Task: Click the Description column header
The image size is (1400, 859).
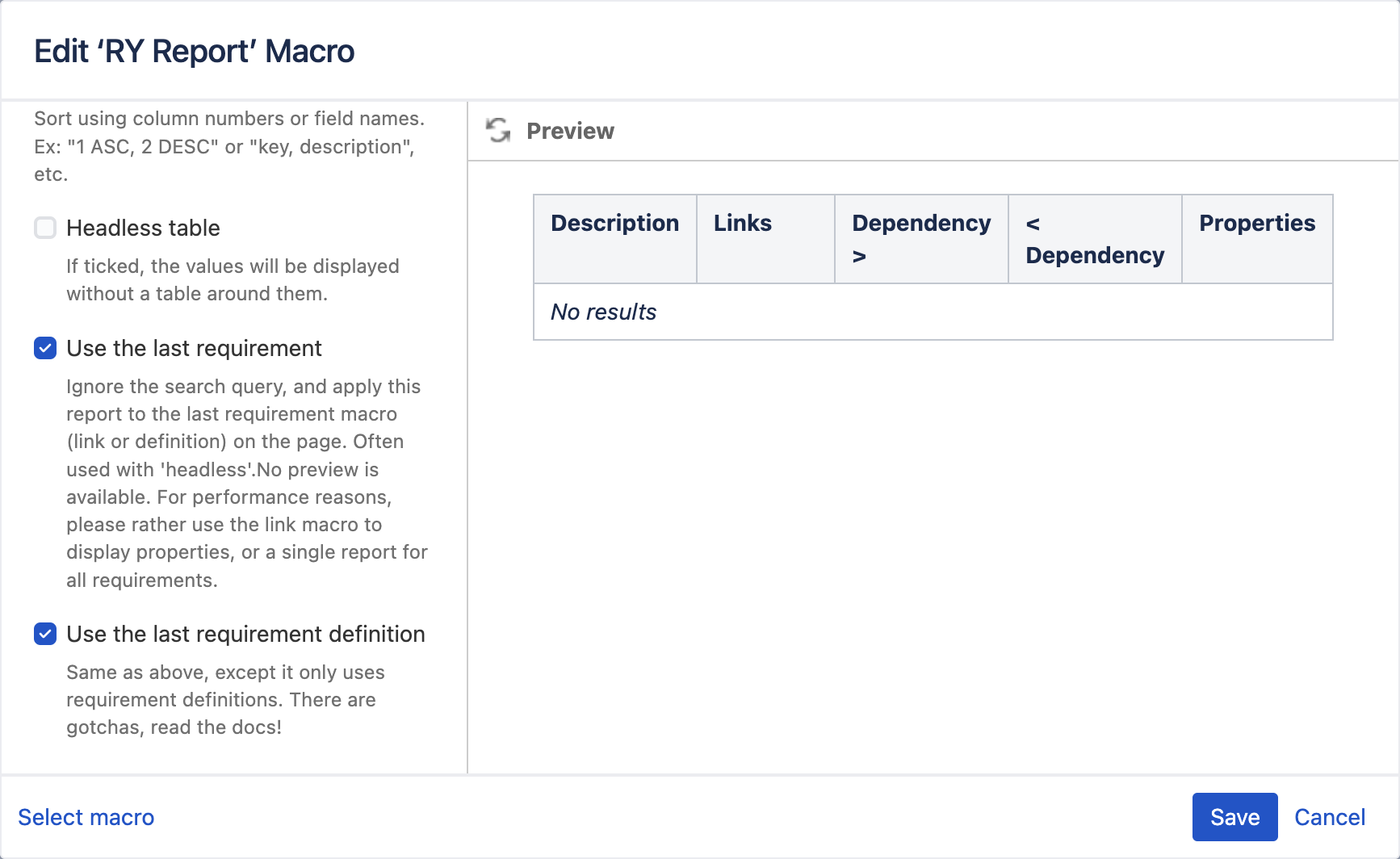Action: pyautogui.click(x=614, y=224)
